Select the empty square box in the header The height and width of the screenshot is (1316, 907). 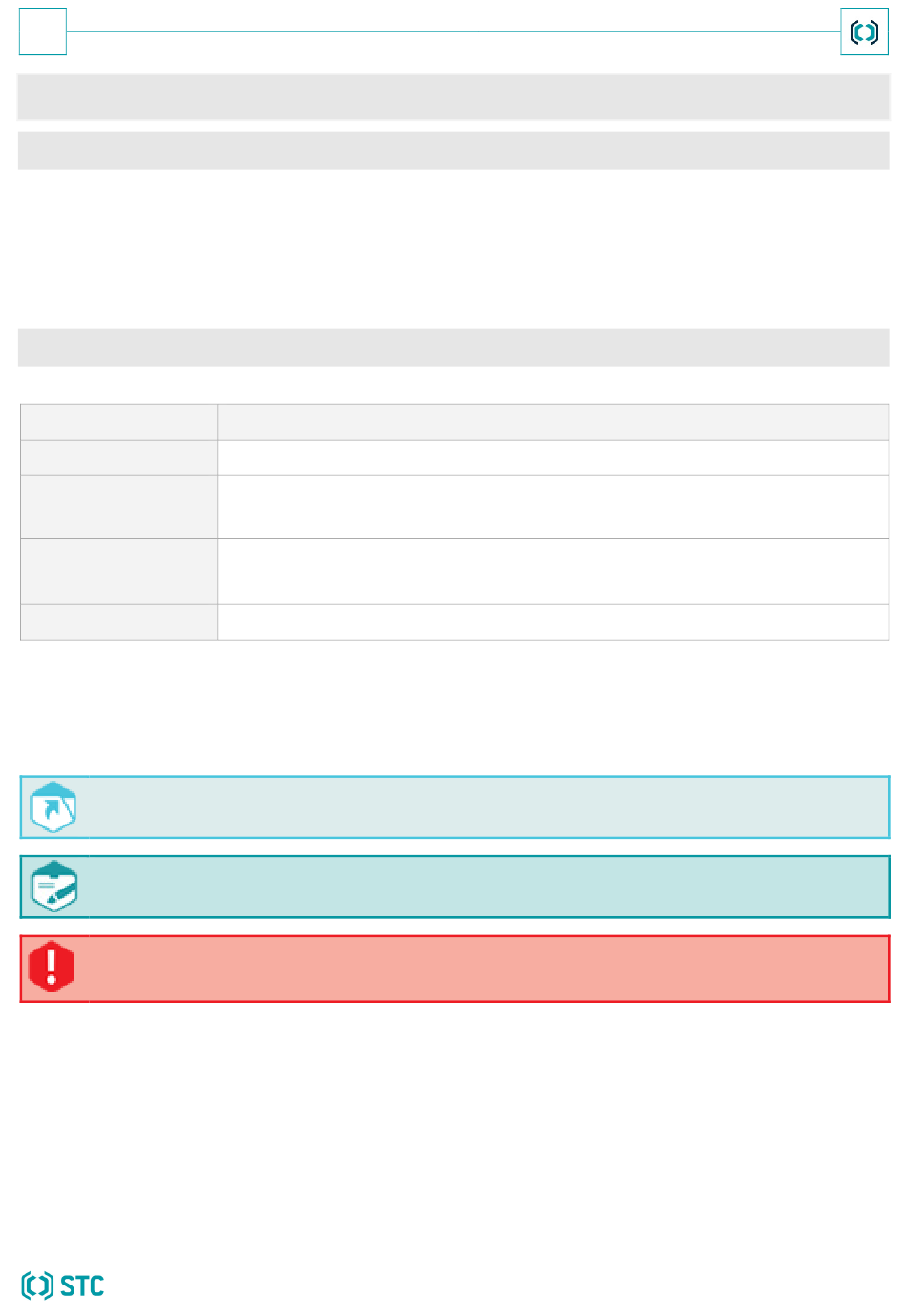(43, 31)
